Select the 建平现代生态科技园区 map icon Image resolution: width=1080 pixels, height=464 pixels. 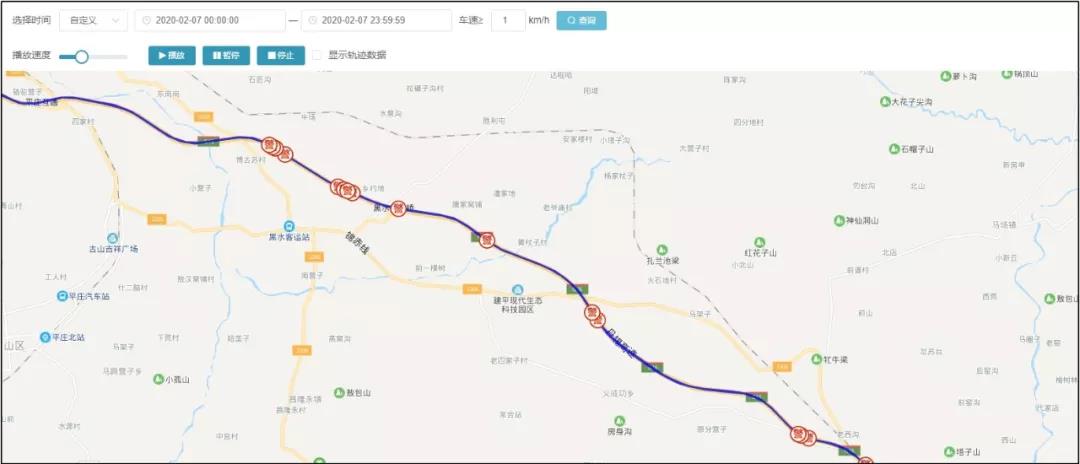(518, 290)
